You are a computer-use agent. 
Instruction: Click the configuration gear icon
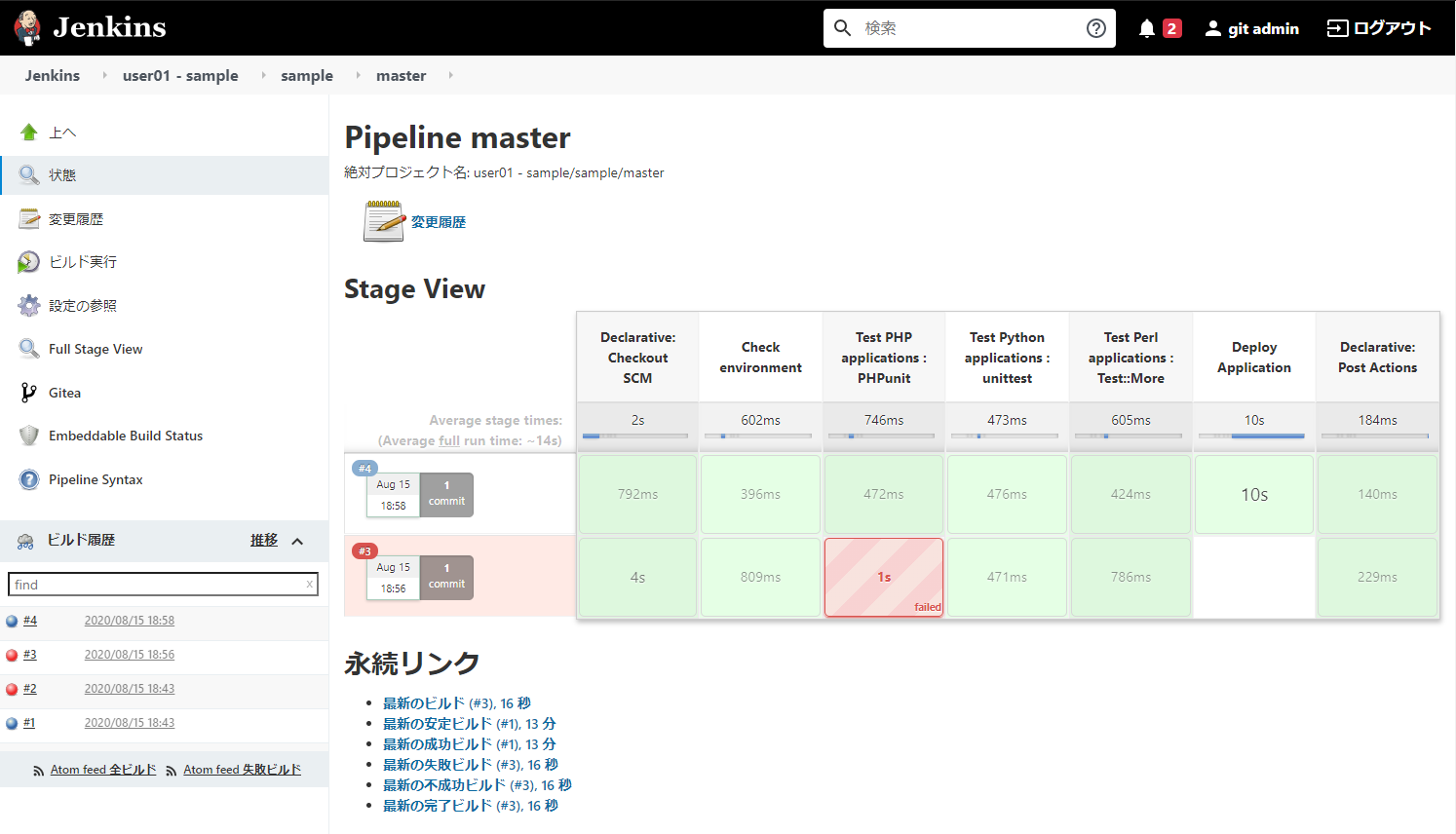[29, 306]
